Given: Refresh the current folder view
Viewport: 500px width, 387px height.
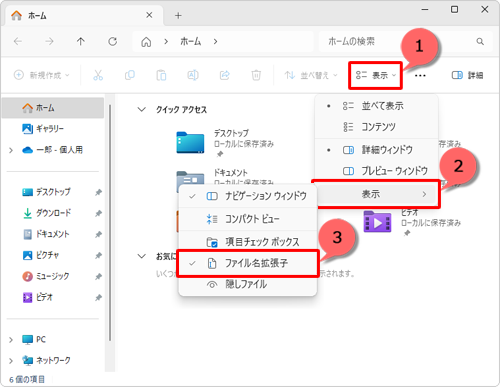Looking at the screenshot, I should click(x=113, y=41).
